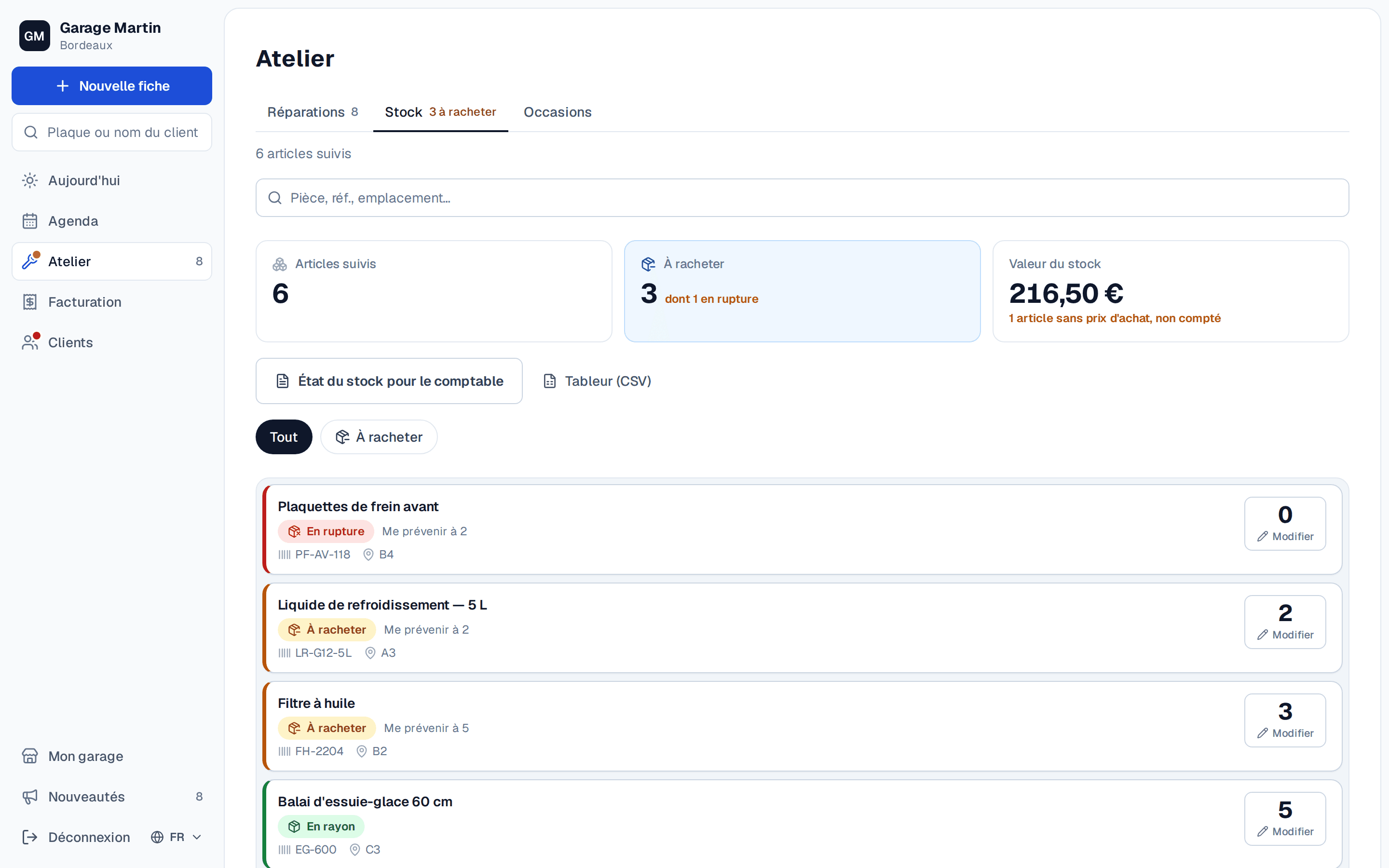
Task: Click the shop icon beside Mon garage
Action: coord(30,756)
